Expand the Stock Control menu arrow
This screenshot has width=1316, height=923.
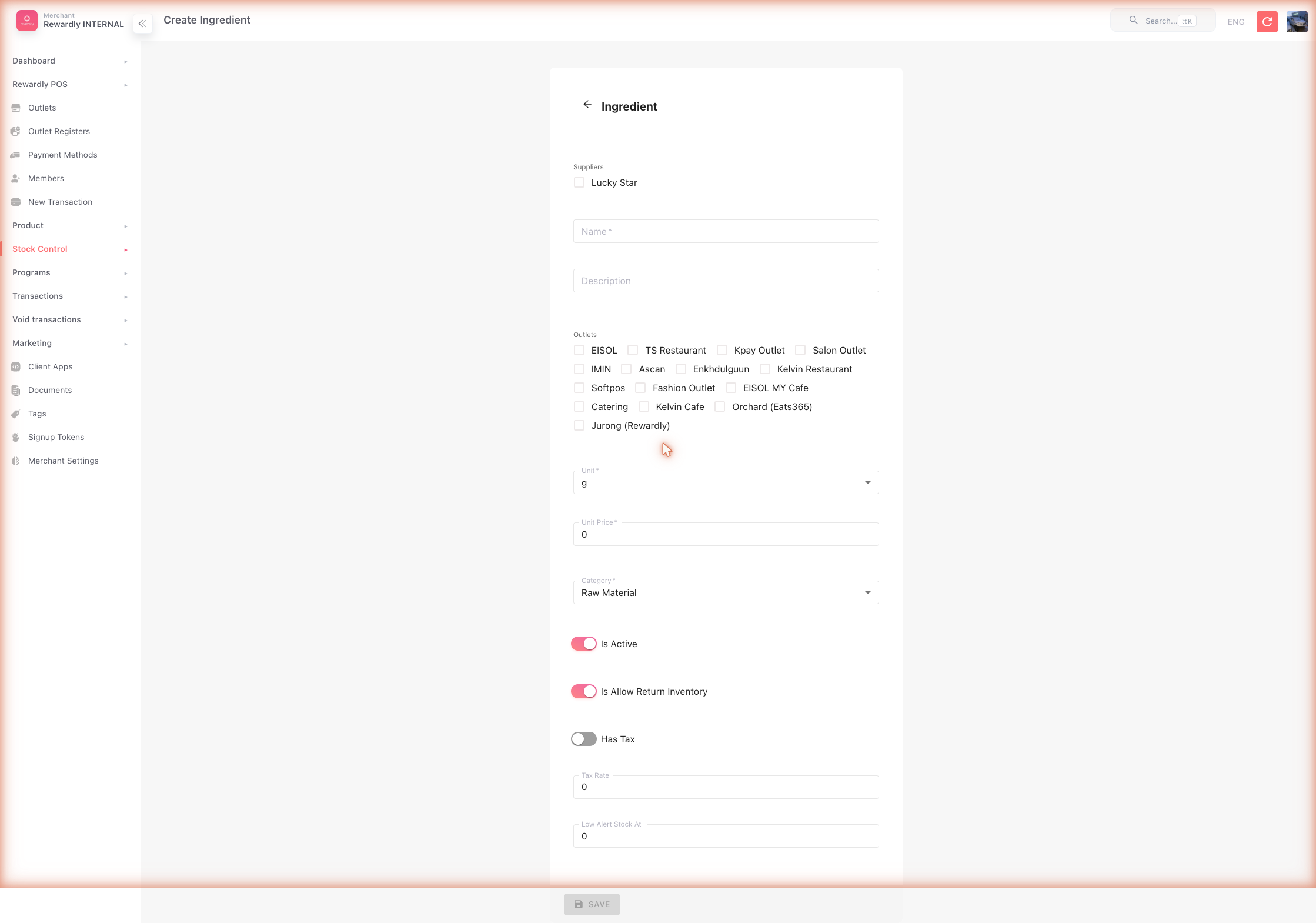(x=126, y=249)
